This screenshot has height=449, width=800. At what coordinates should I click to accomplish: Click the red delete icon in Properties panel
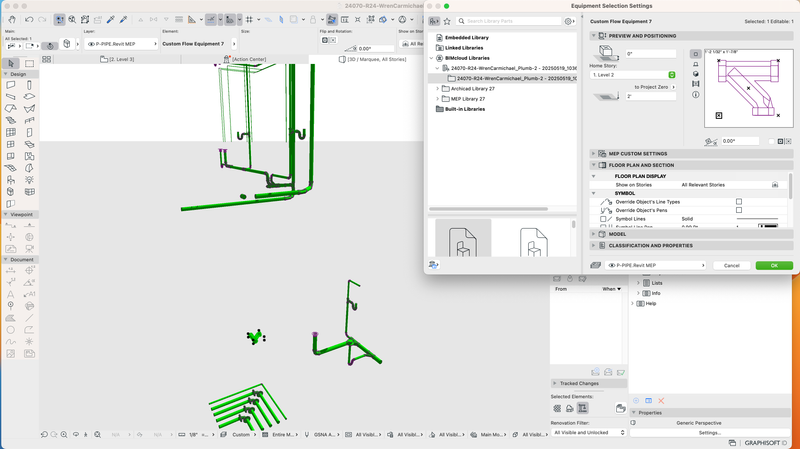click(661, 401)
